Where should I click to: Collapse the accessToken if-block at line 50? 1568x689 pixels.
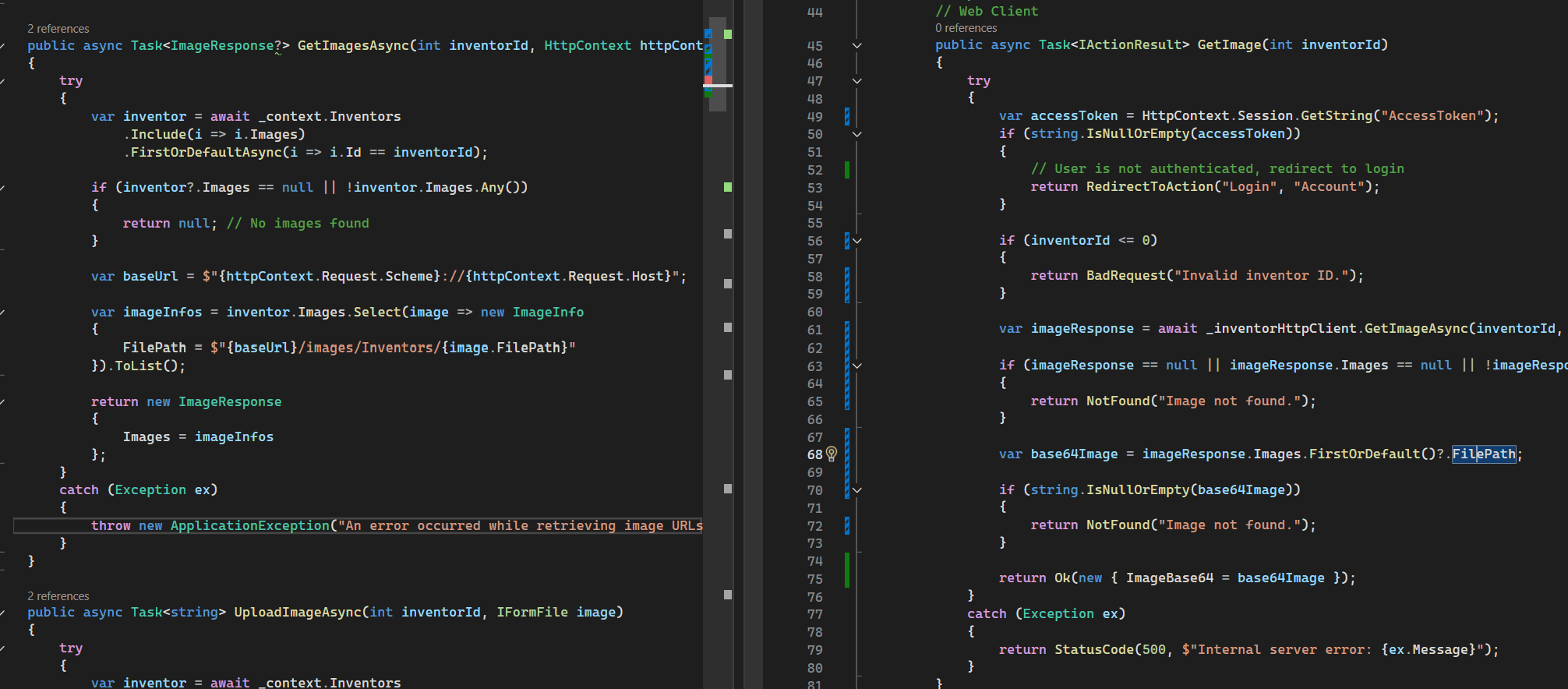coord(856,134)
